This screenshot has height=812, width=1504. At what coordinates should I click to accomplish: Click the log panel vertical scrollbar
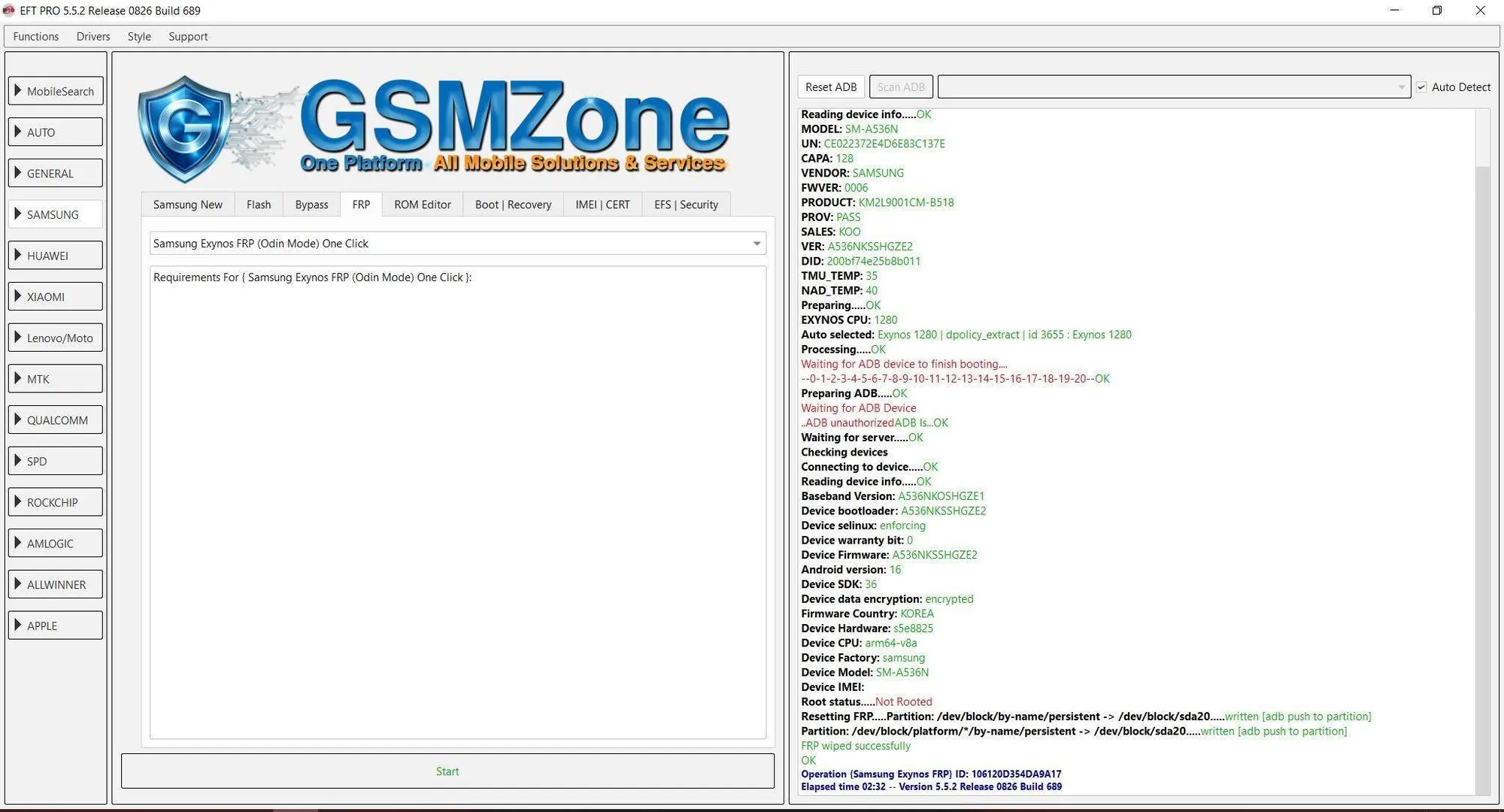tap(1482, 451)
